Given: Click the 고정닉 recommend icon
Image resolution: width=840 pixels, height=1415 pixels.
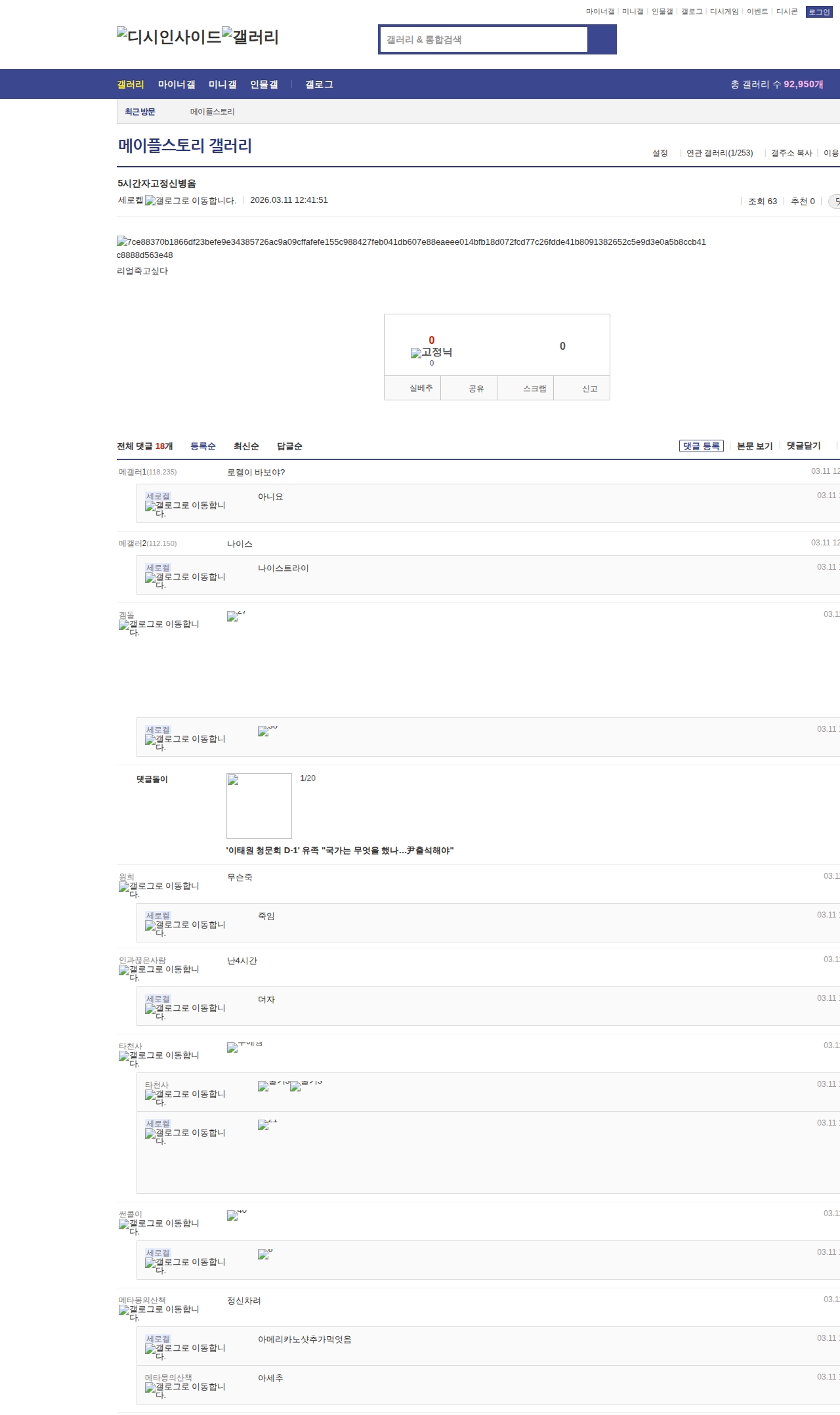Looking at the screenshot, I should click(431, 353).
